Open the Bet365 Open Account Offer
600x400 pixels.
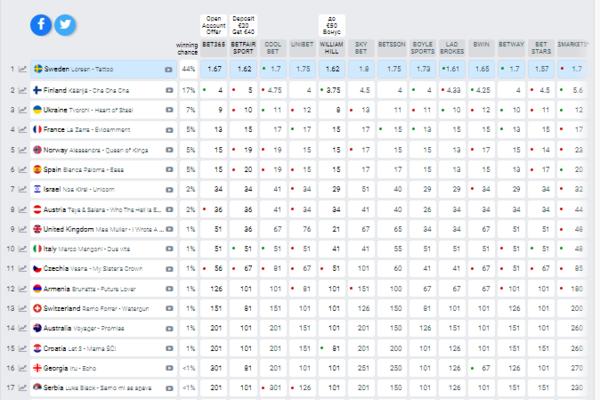[214, 25]
